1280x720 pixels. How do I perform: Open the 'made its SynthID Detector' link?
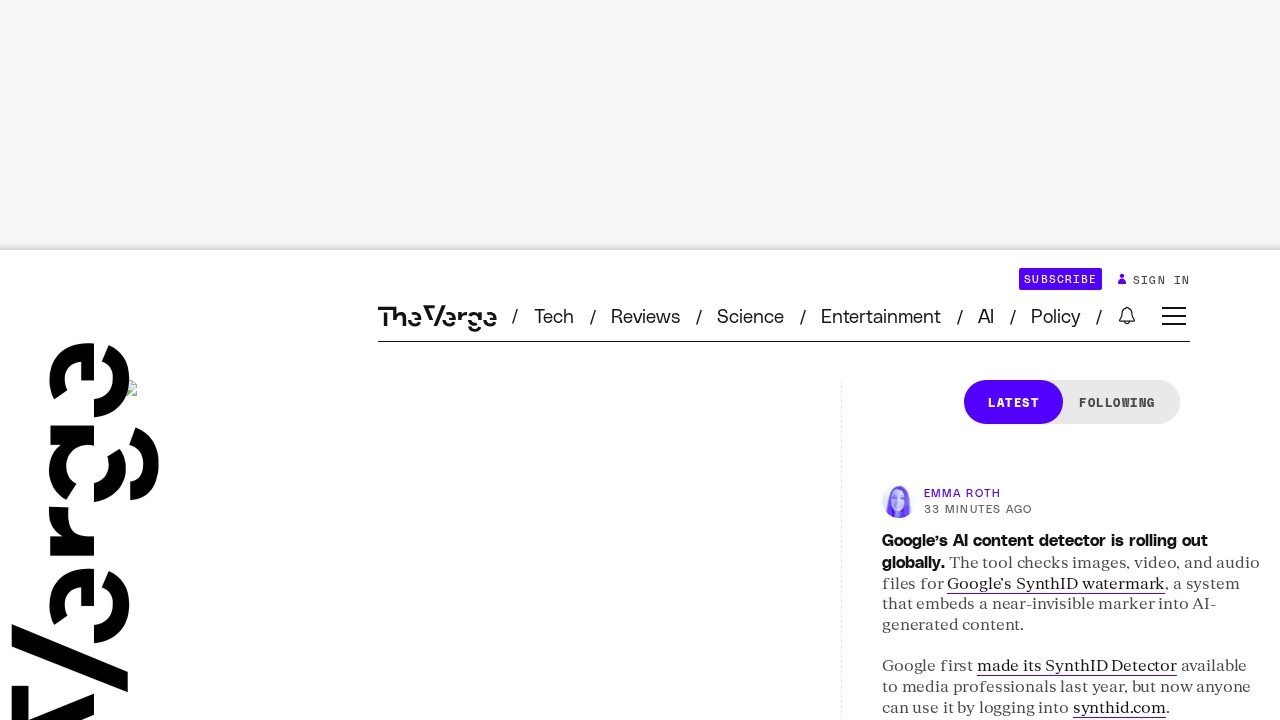(x=1077, y=666)
